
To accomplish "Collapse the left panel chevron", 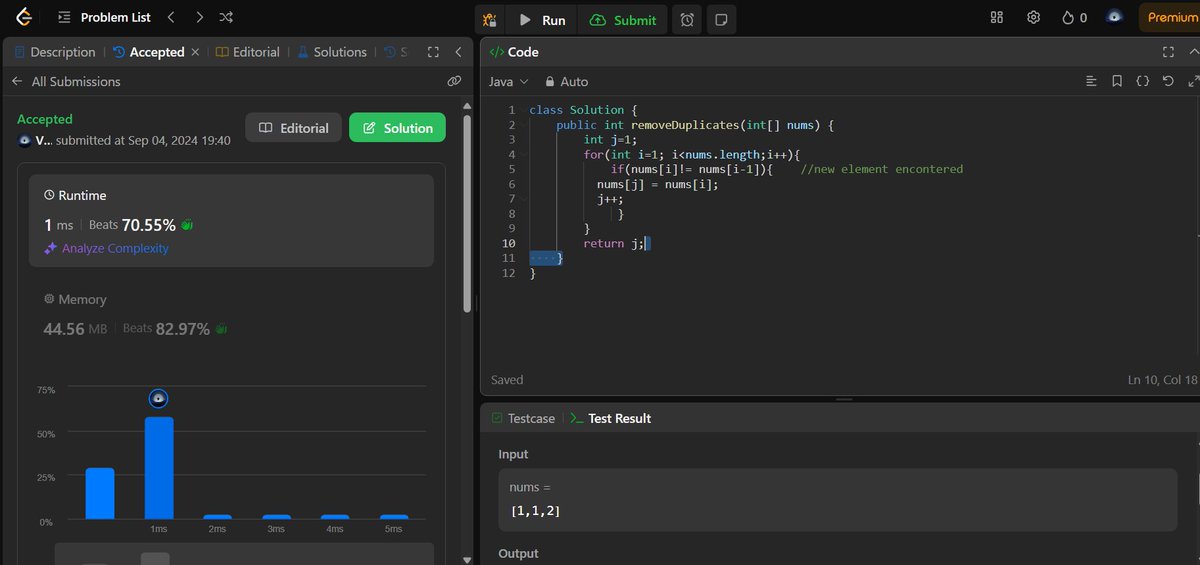I will click(457, 52).
